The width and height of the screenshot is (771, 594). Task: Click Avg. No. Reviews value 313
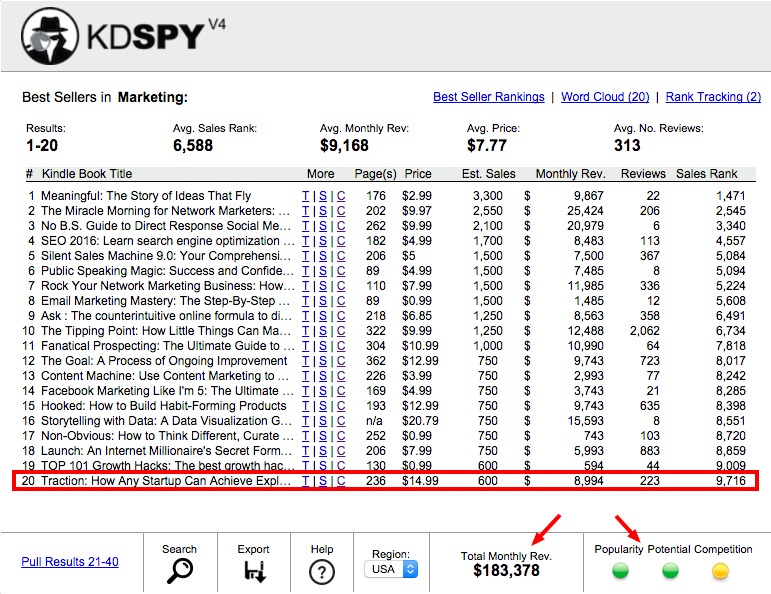tap(627, 146)
